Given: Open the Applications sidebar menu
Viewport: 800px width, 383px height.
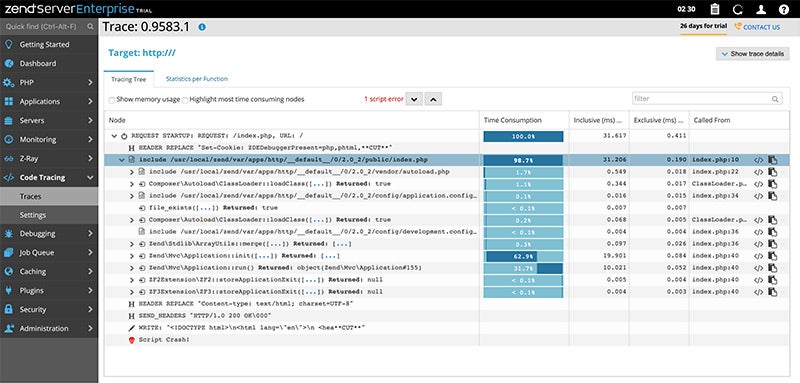Looking at the screenshot, I should tap(49, 101).
